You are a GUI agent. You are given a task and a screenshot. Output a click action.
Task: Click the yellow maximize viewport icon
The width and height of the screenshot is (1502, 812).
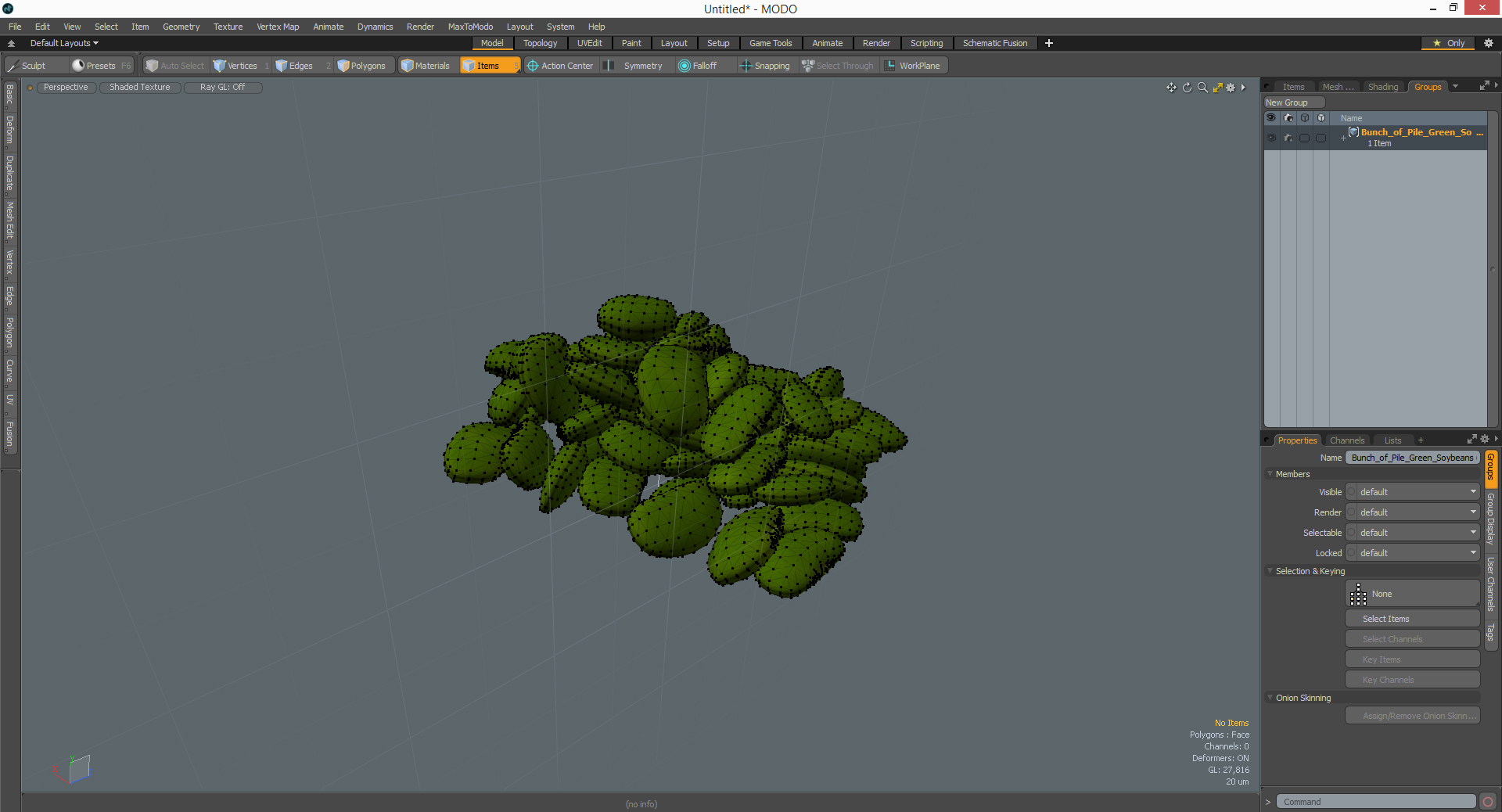pos(1217,88)
